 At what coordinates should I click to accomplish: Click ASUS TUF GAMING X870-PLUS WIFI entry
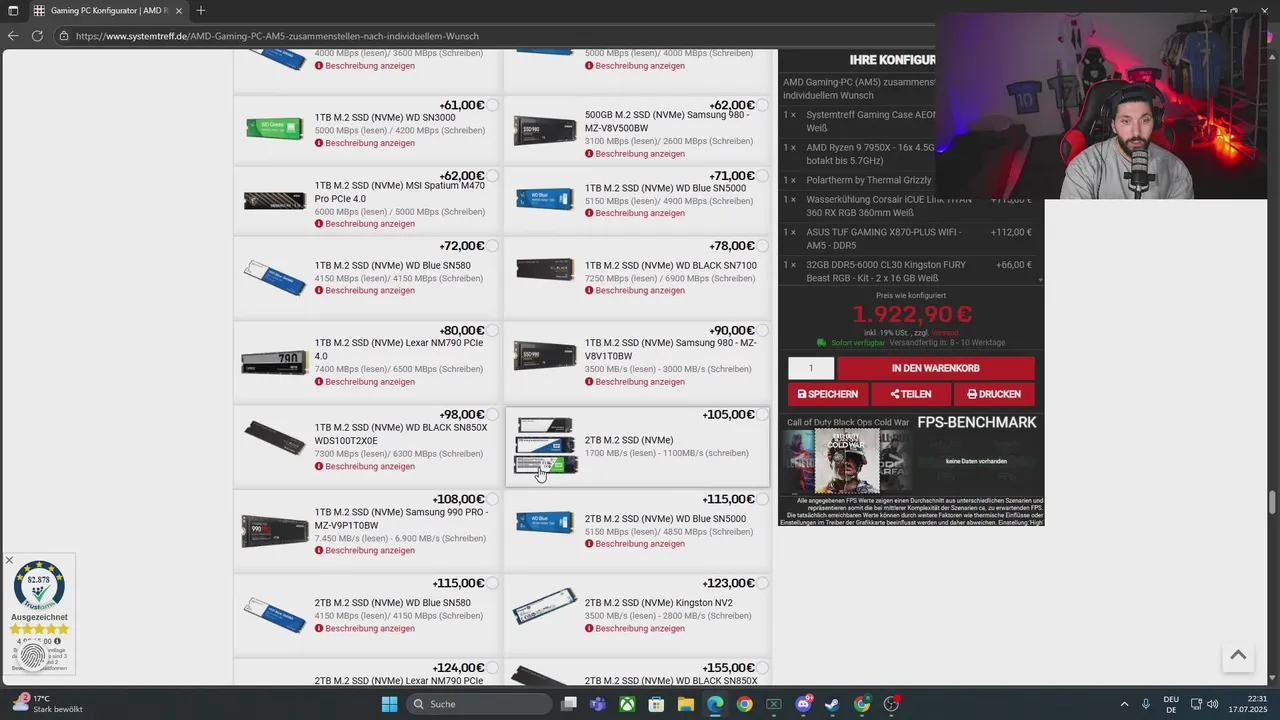click(x=884, y=238)
